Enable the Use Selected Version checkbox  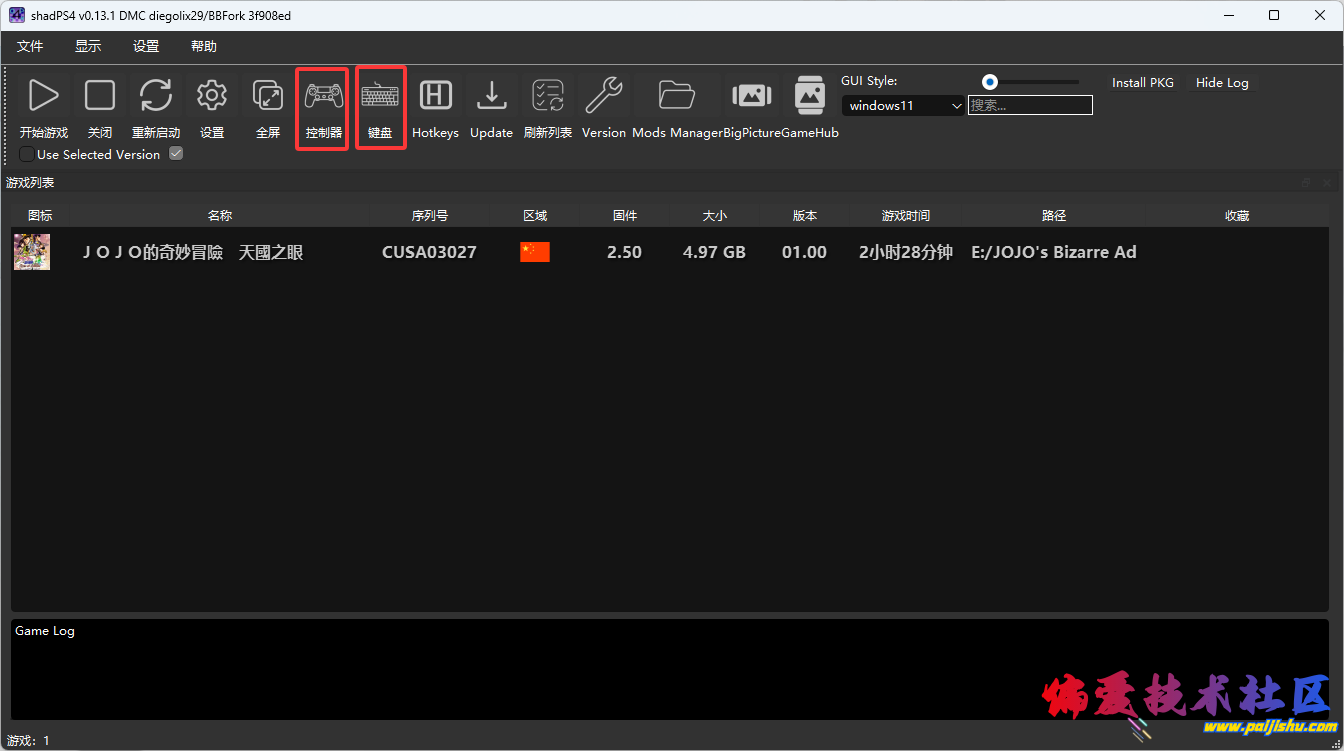[x=27, y=155]
